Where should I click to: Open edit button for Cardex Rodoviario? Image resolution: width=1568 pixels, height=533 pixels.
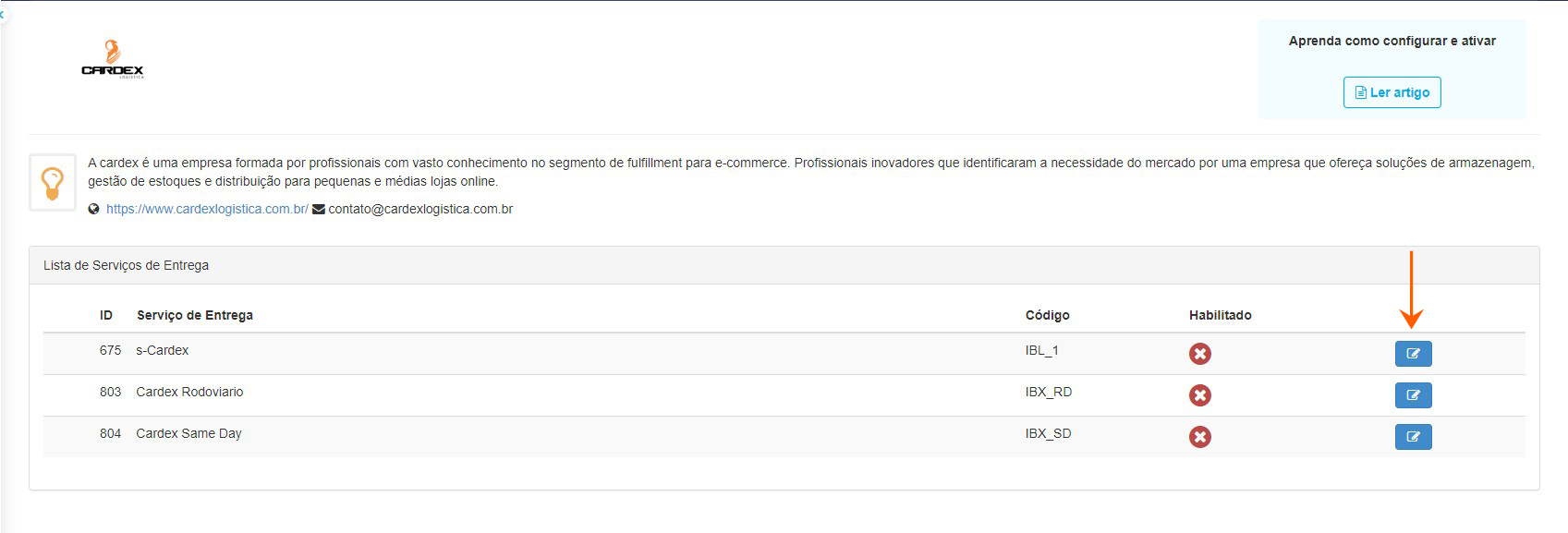click(1413, 395)
